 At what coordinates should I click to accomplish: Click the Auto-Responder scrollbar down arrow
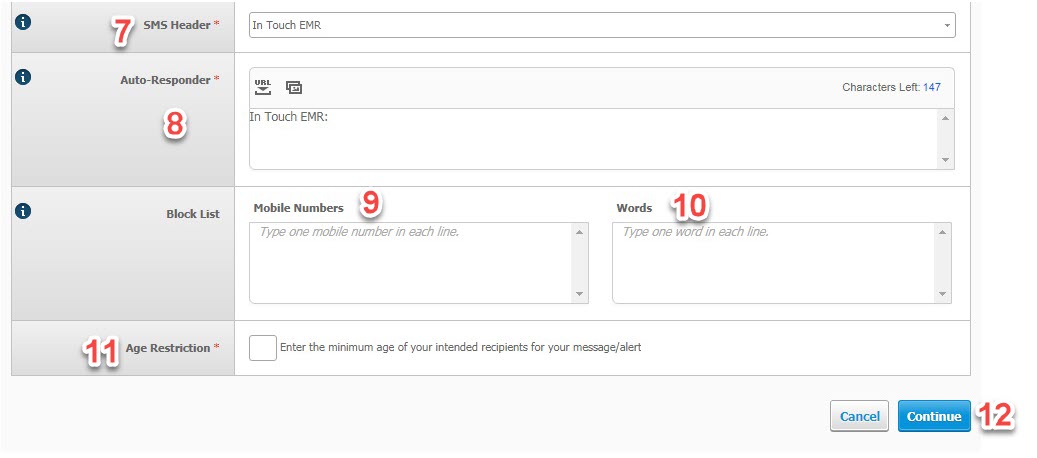click(x=945, y=160)
